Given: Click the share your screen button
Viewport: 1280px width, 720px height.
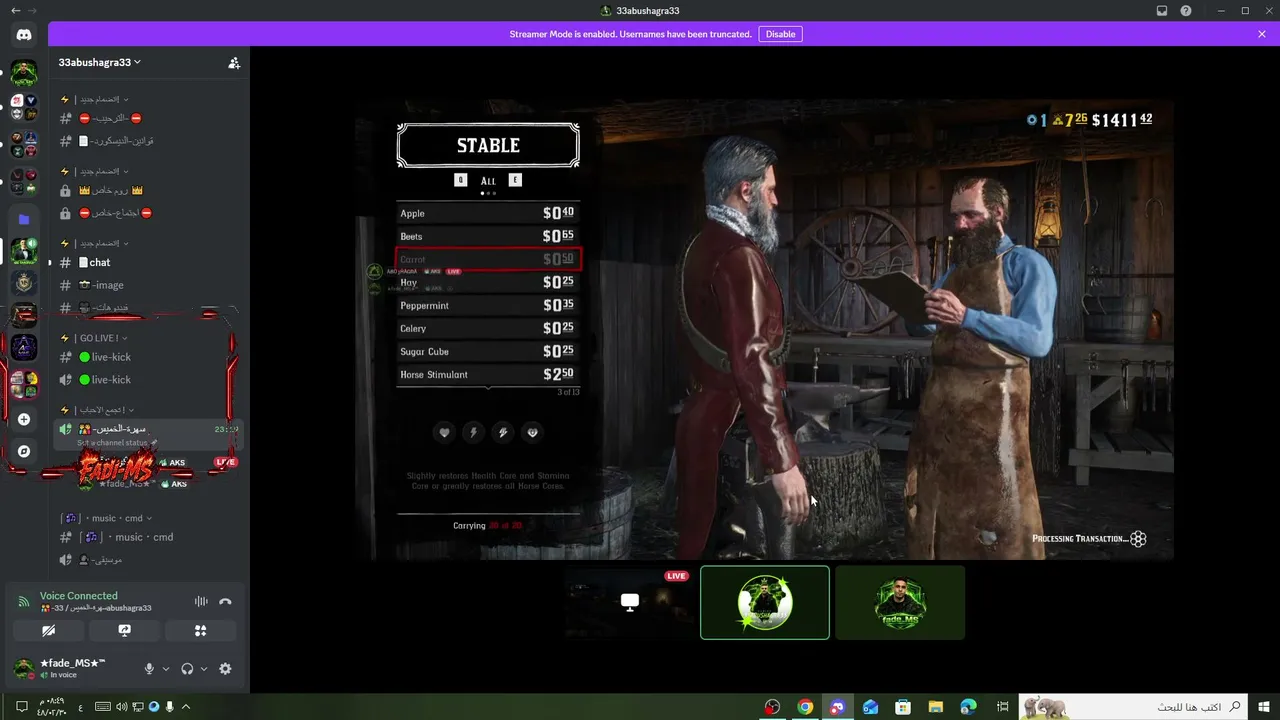Looking at the screenshot, I should [x=124, y=631].
